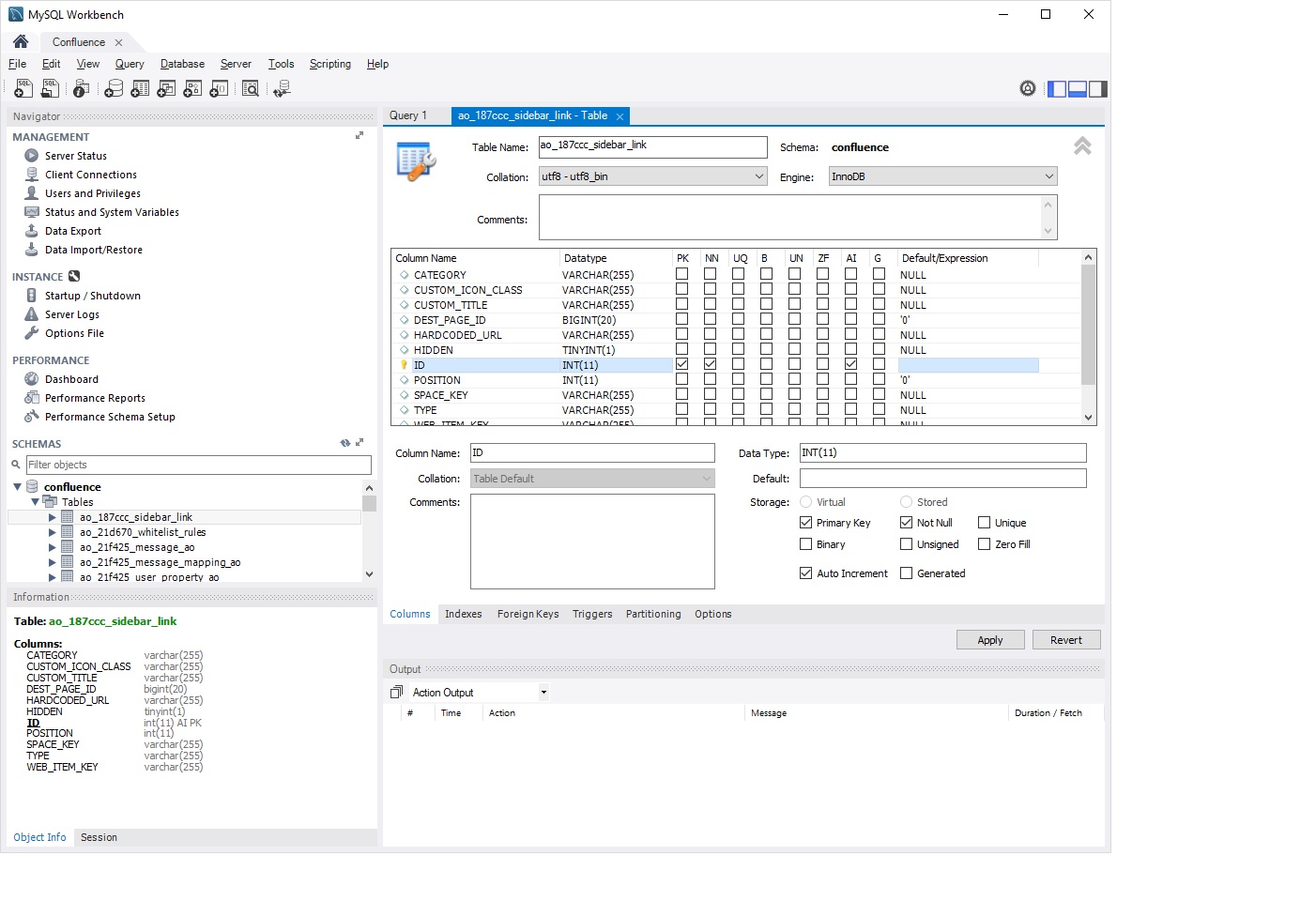Click the create new schema icon
Viewport: 1316px width, 901px height.
[x=113, y=88]
